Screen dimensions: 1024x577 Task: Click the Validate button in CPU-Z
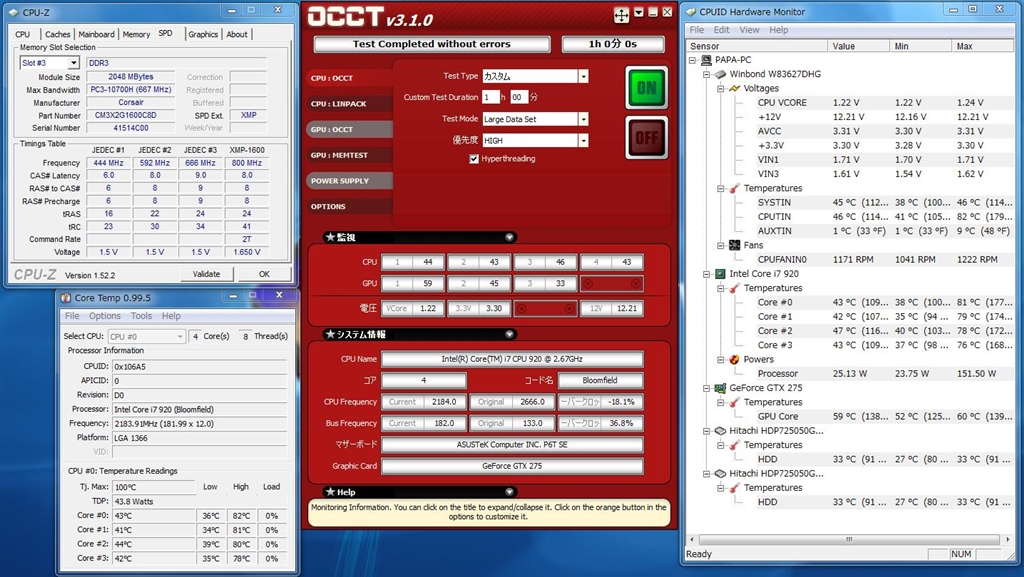click(206, 274)
